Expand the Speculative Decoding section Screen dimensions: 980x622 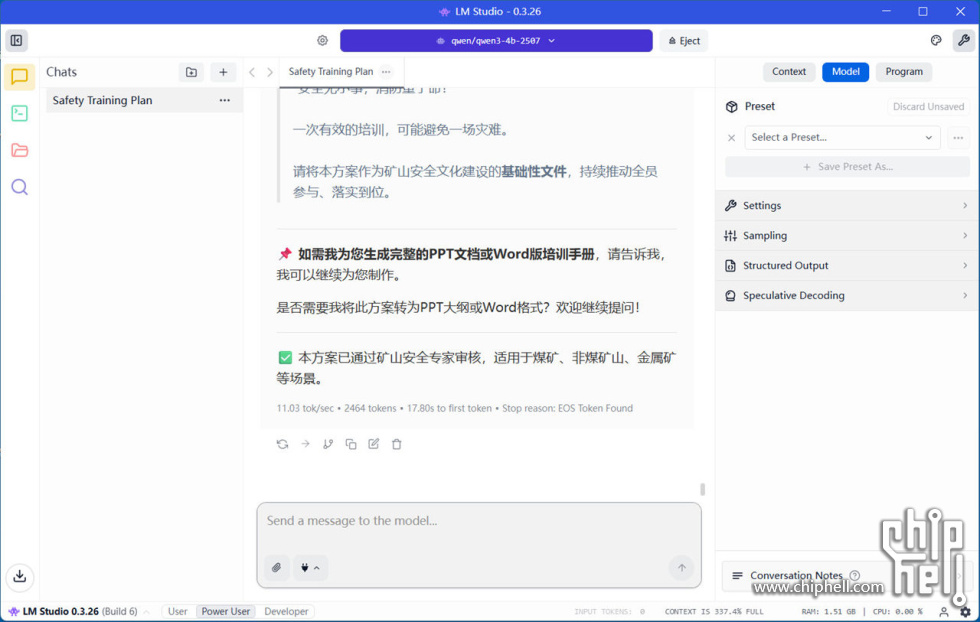pyautogui.click(x=847, y=296)
